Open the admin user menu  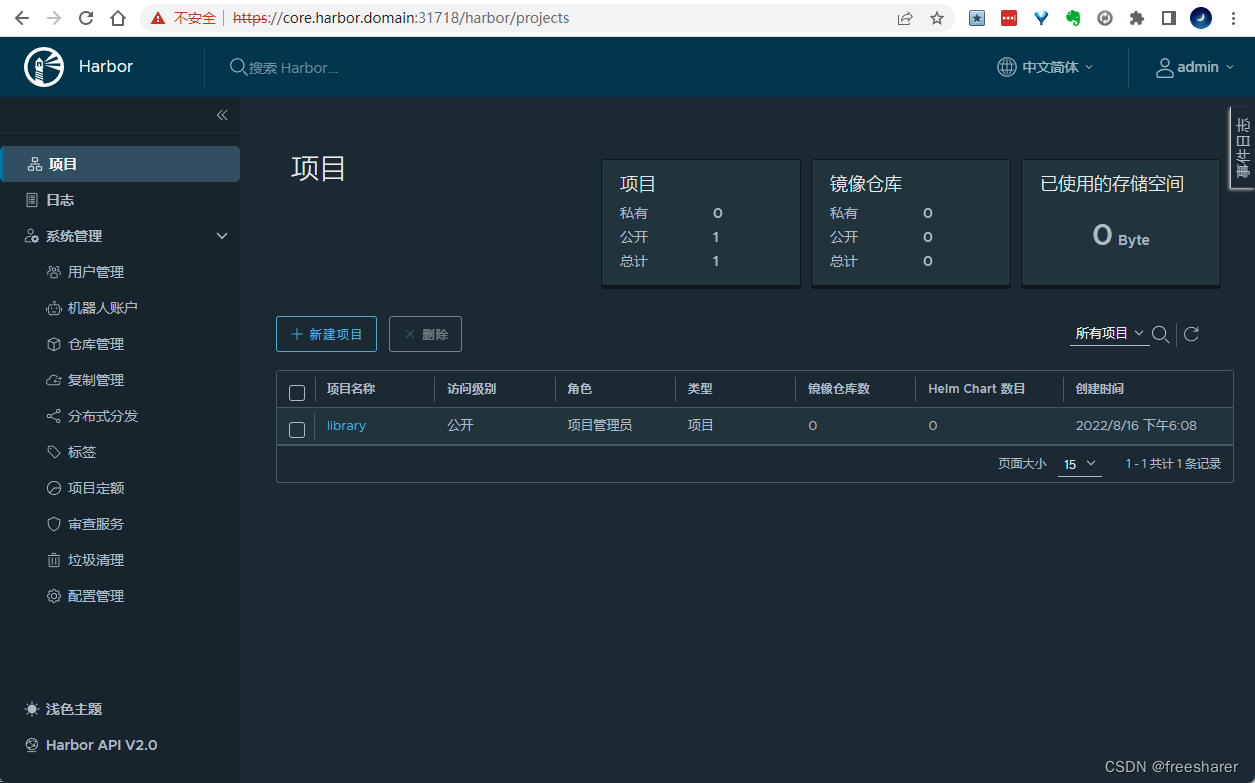pos(1196,67)
